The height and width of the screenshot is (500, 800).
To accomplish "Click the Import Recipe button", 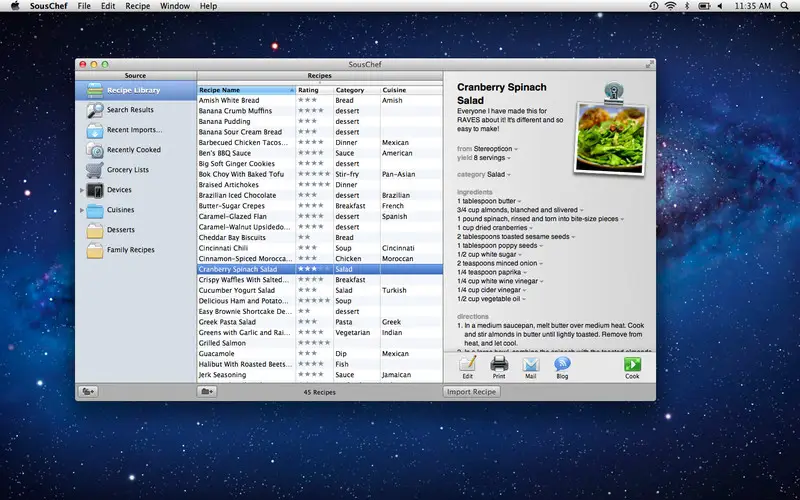I will (x=471, y=392).
